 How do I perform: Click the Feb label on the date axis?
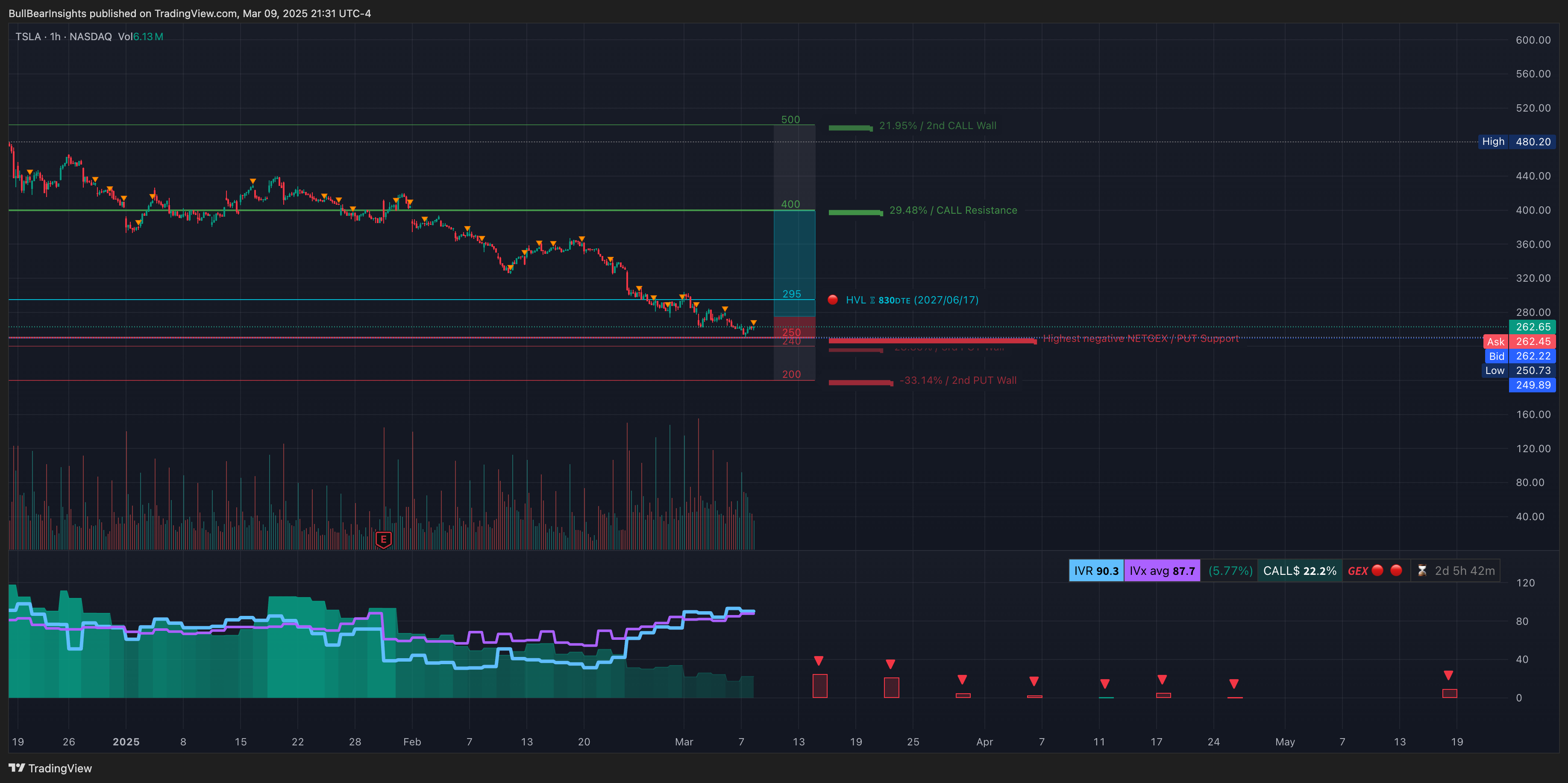point(412,742)
